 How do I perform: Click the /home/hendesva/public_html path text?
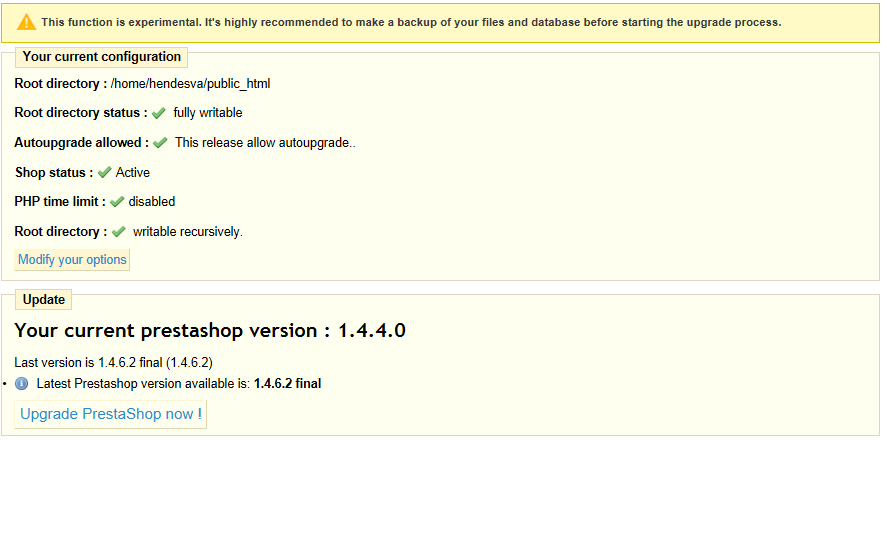click(190, 84)
